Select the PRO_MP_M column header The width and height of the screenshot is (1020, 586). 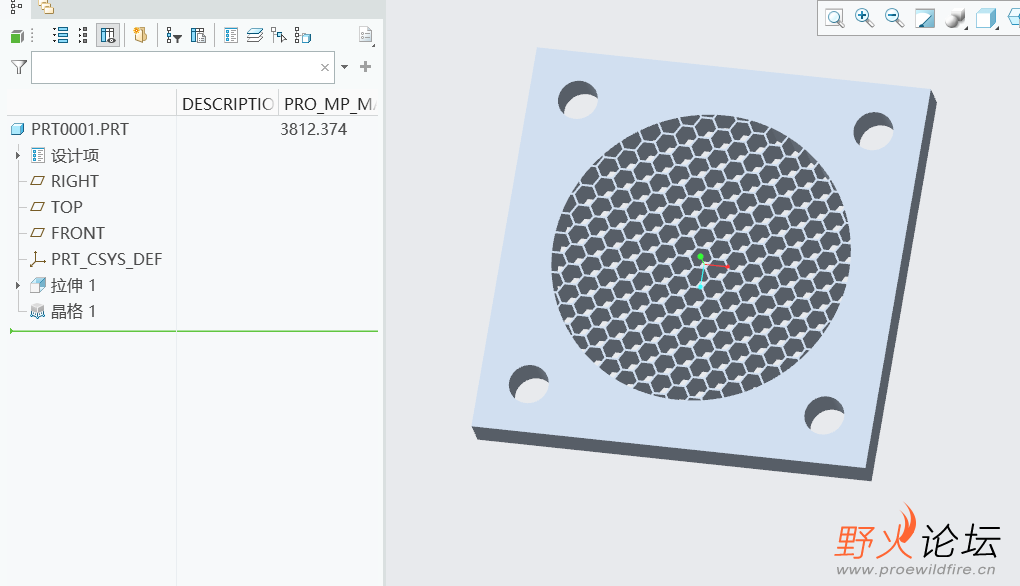329,104
